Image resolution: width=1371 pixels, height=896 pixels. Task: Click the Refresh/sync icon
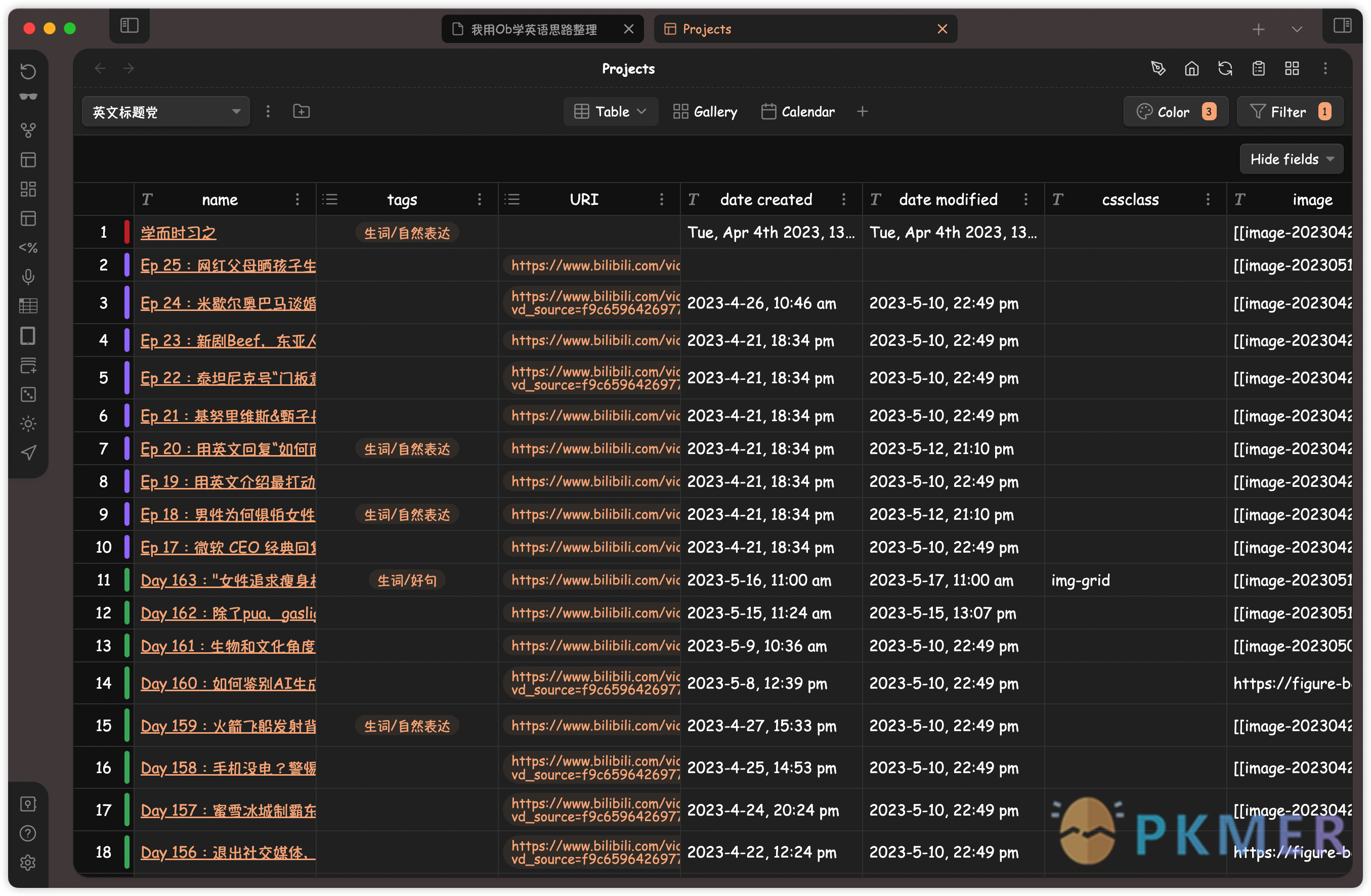1225,68
